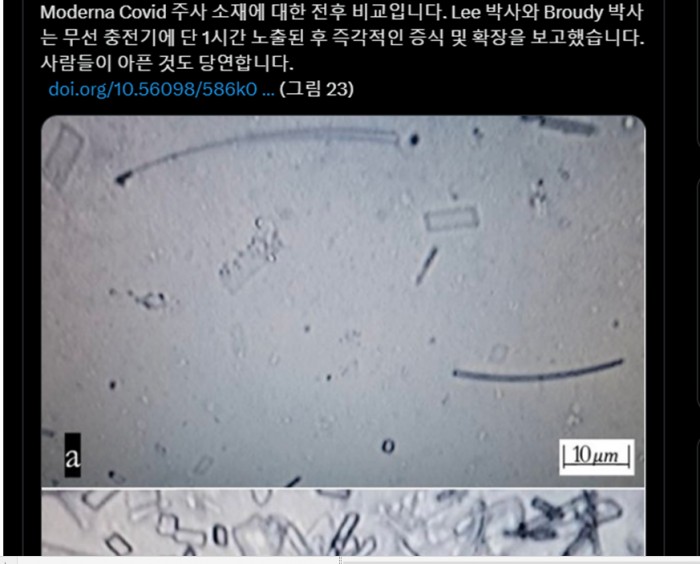
Task: Click the sentence '사람들이 아픈 것도 당연합니다.'
Action: coord(167,63)
